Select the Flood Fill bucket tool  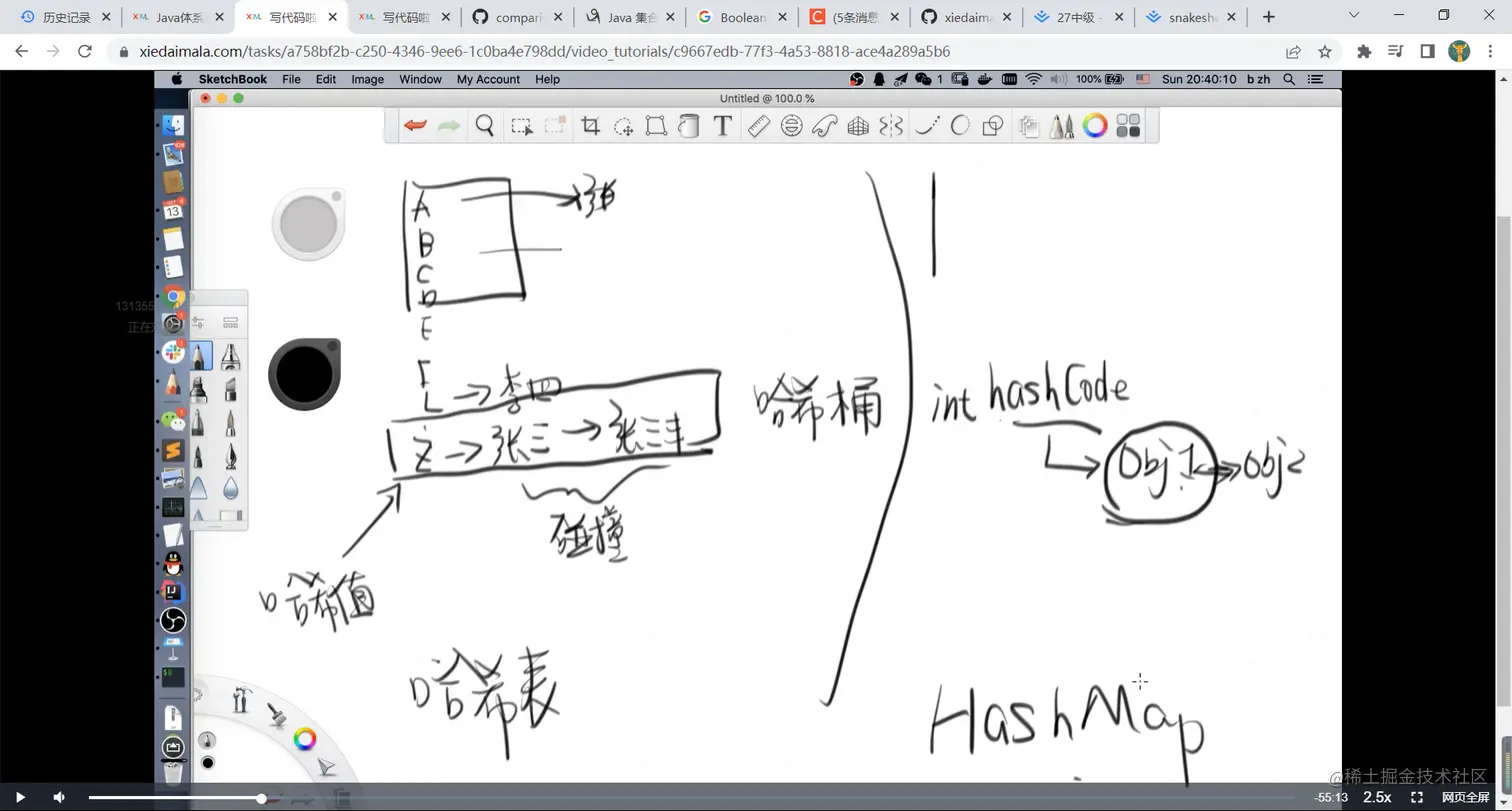[x=689, y=126]
